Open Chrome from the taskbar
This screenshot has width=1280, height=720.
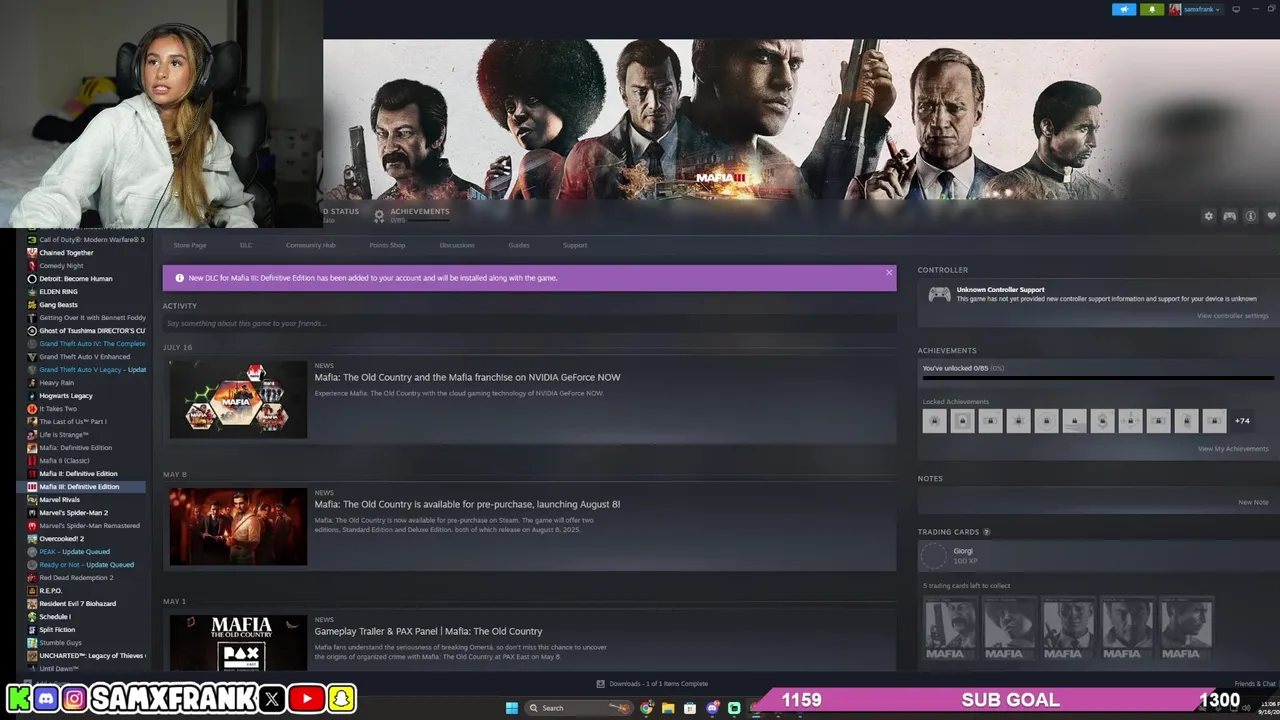(x=646, y=708)
